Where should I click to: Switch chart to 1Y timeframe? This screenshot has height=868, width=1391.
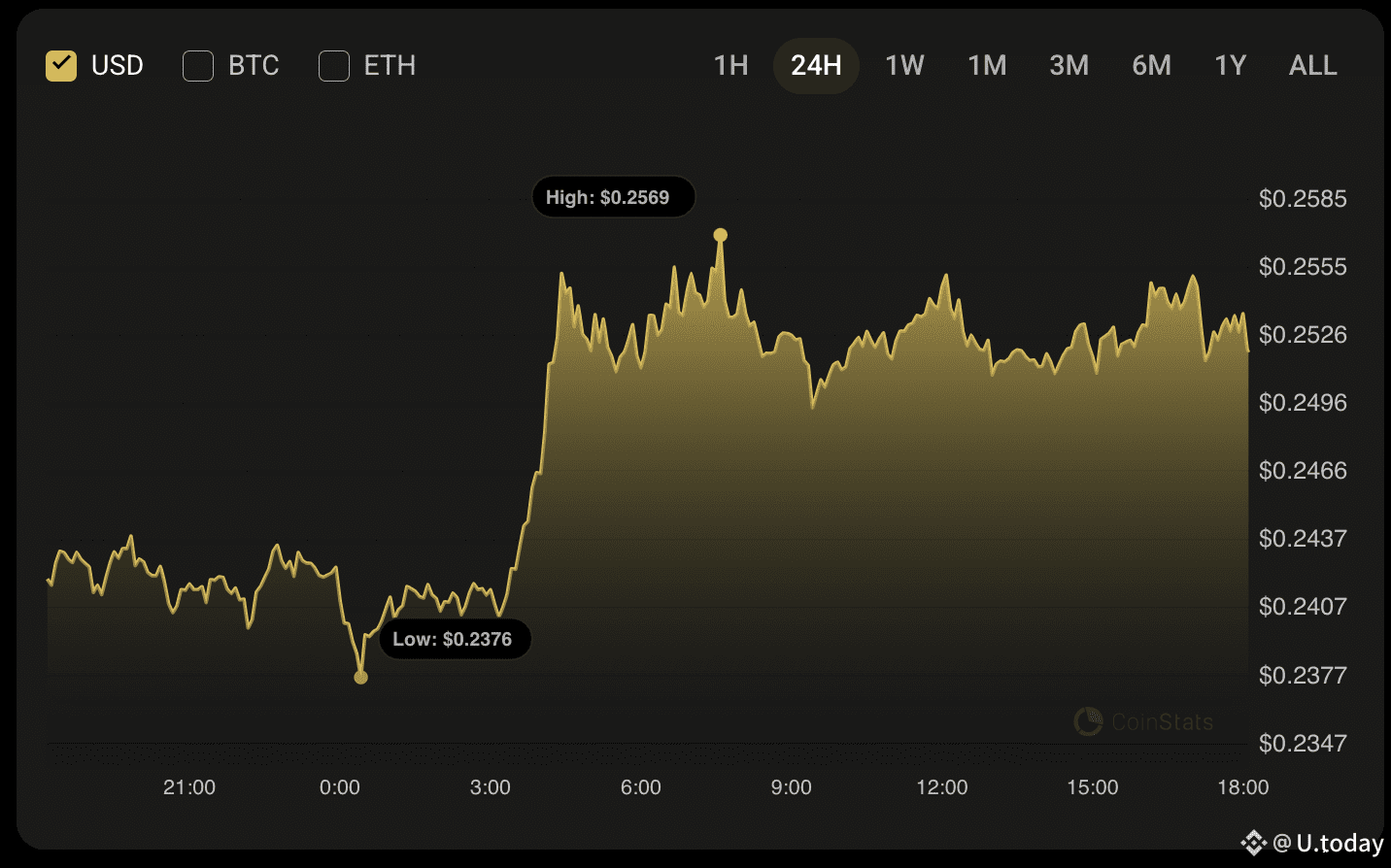(1231, 66)
